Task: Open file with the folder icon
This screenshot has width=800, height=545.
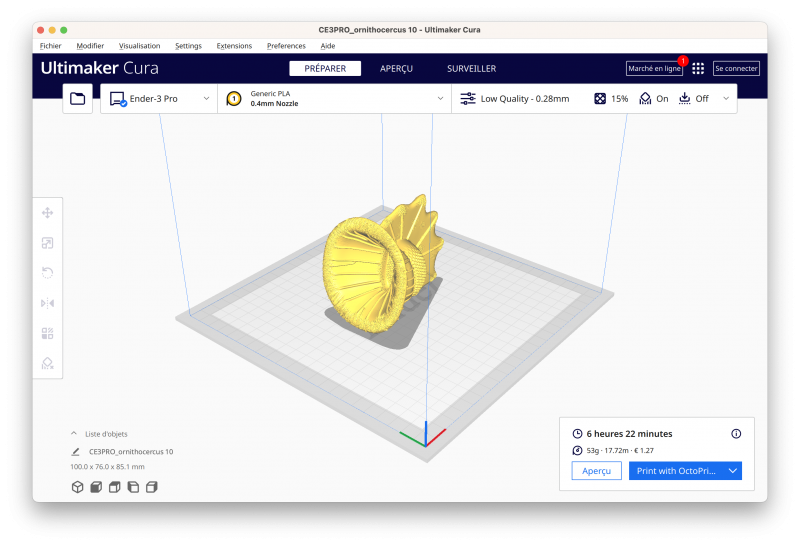Action: click(78, 98)
